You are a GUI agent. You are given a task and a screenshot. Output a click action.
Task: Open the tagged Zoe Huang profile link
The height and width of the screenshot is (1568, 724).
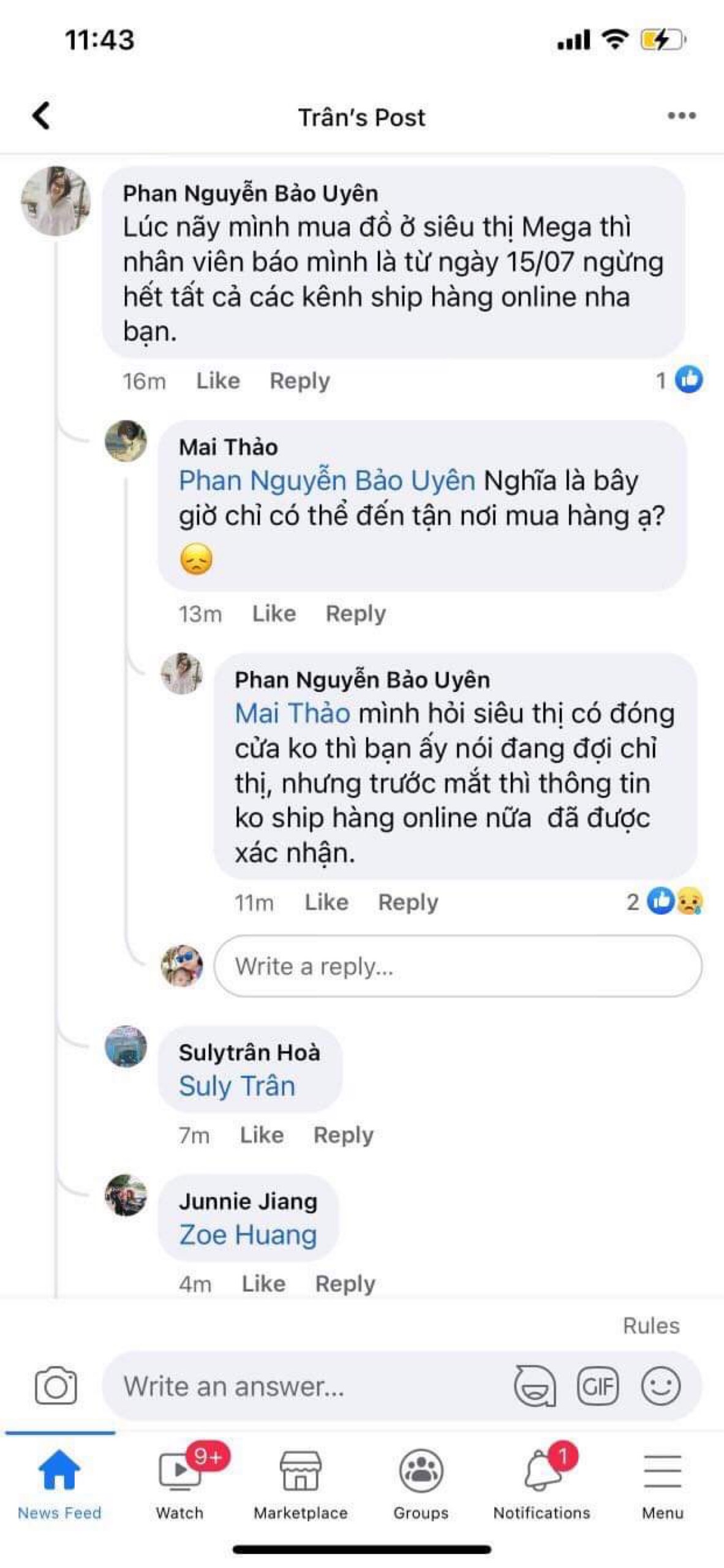pyautogui.click(x=248, y=1234)
